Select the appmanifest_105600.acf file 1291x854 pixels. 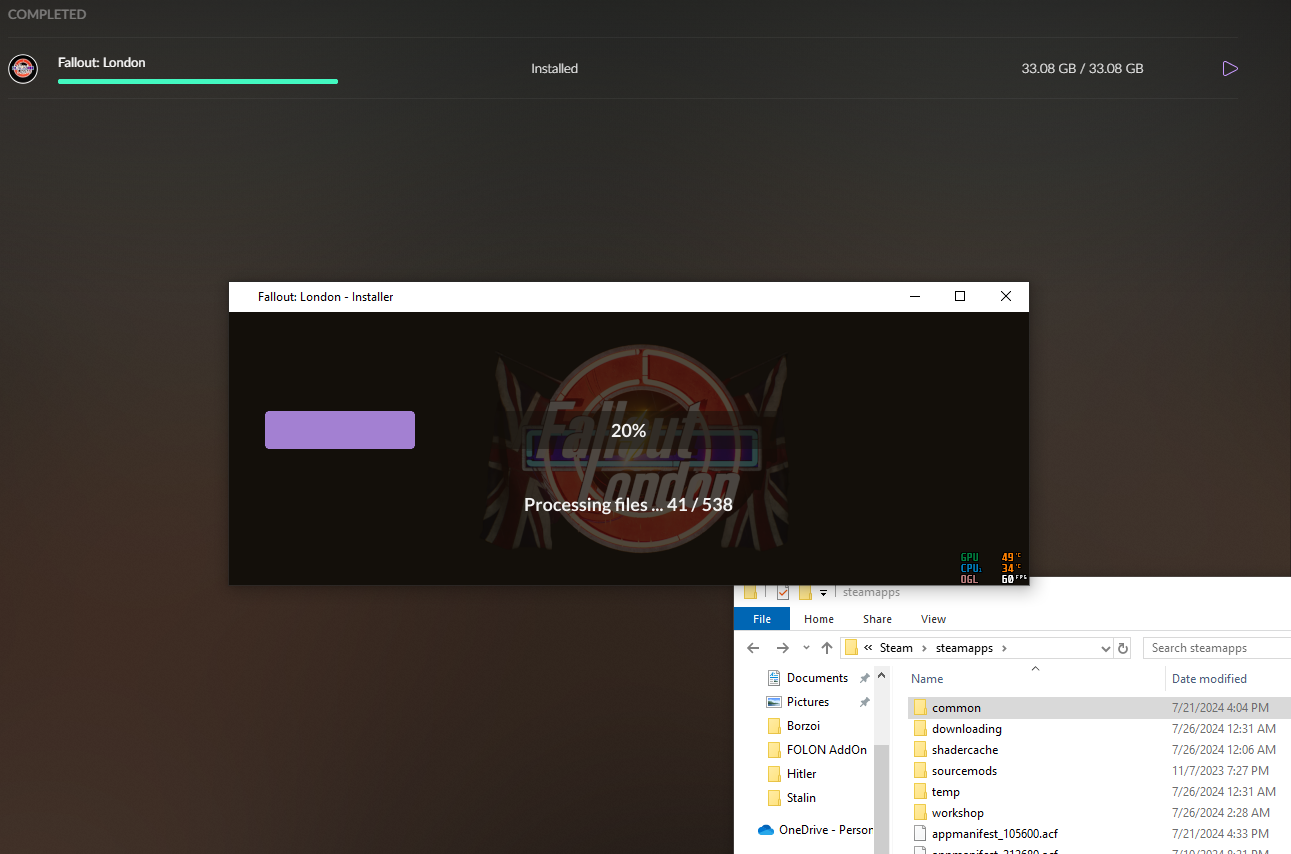coord(994,834)
